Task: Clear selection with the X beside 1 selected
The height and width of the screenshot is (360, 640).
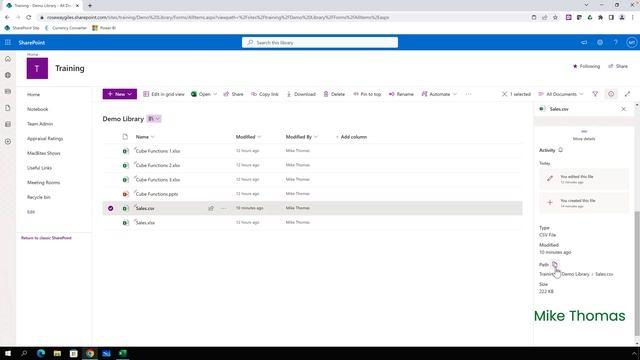Action: tap(504, 94)
